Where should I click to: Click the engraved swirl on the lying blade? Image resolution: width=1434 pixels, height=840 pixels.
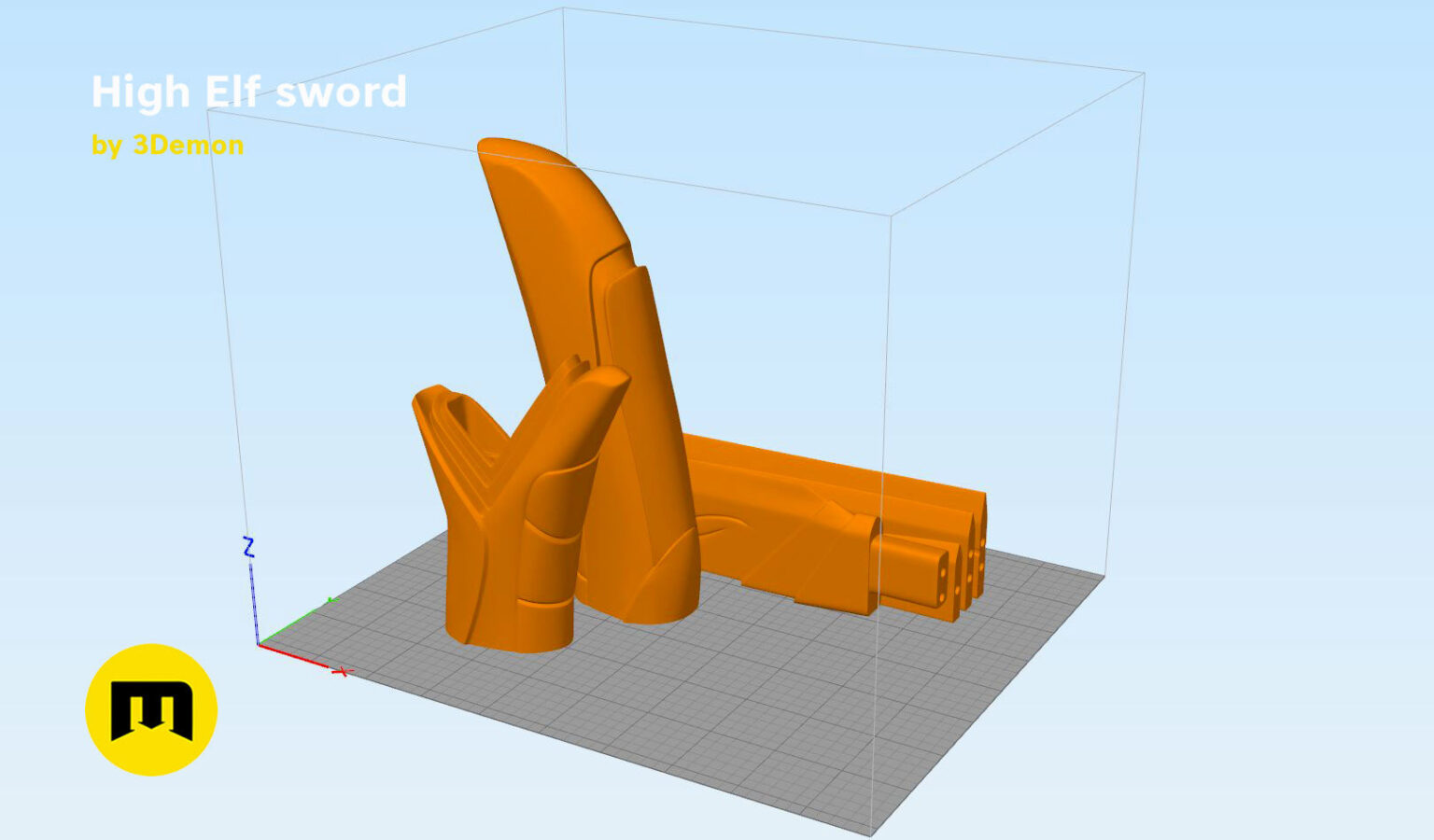tap(724, 534)
